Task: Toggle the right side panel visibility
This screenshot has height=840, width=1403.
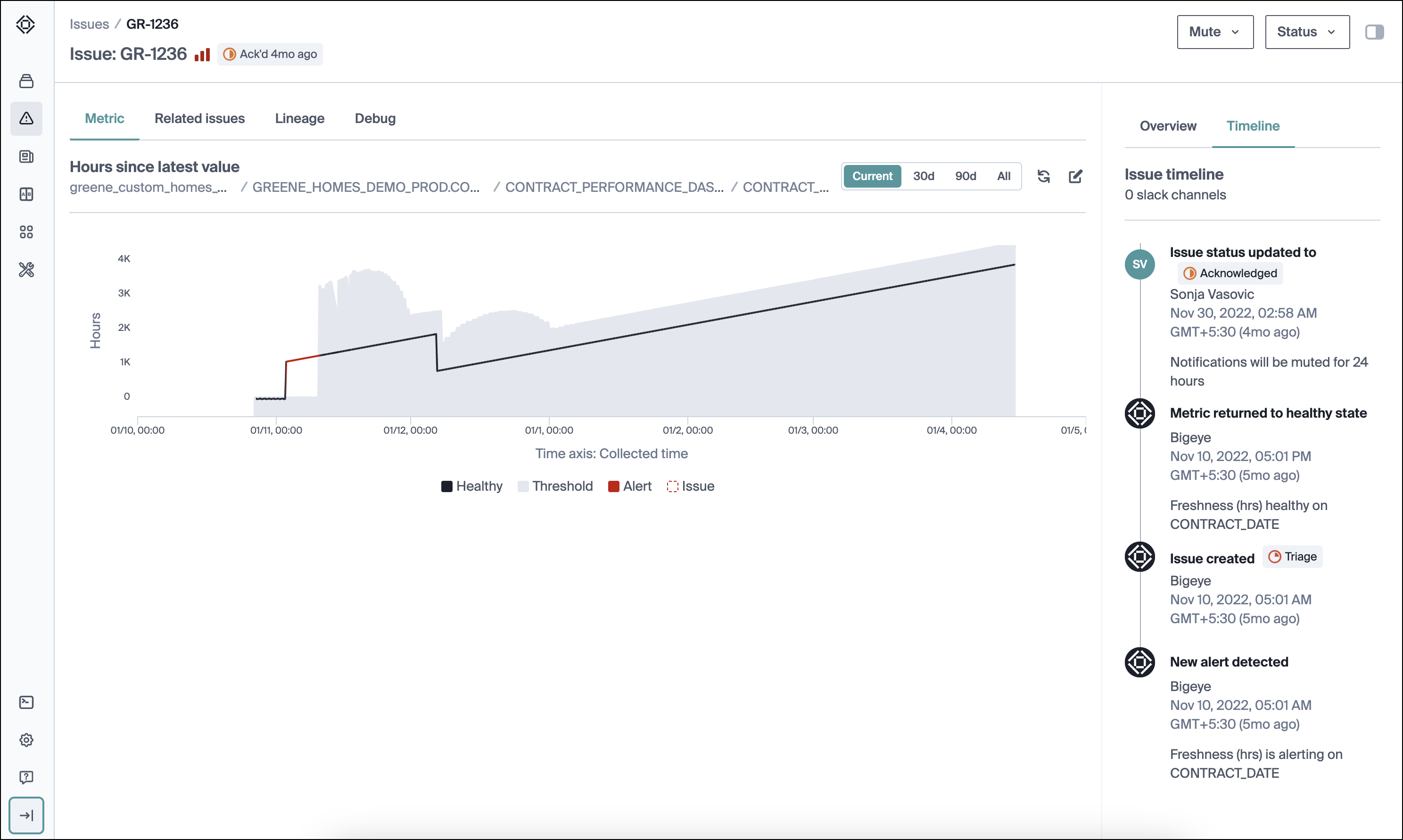Action: 1374,32
